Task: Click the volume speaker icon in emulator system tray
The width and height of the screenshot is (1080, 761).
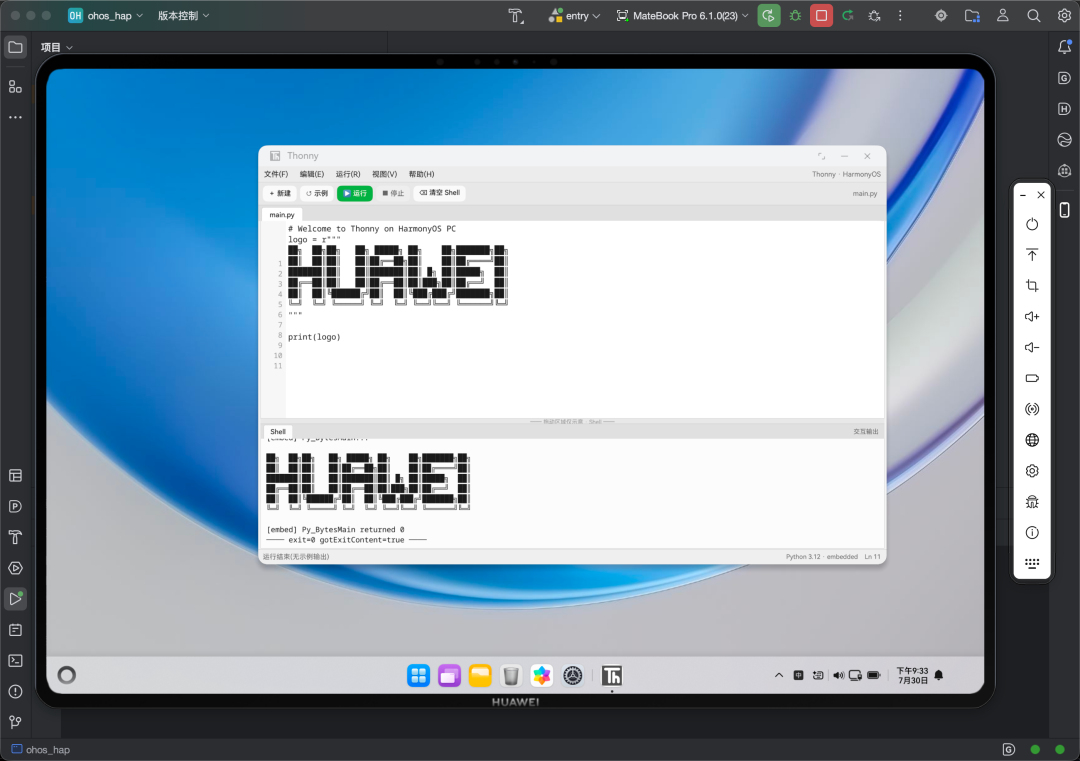Action: click(x=838, y=676)
